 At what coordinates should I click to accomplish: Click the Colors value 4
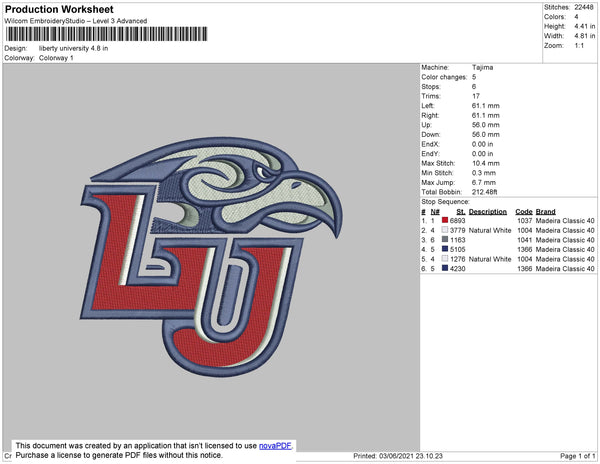(x=576, y=17)
